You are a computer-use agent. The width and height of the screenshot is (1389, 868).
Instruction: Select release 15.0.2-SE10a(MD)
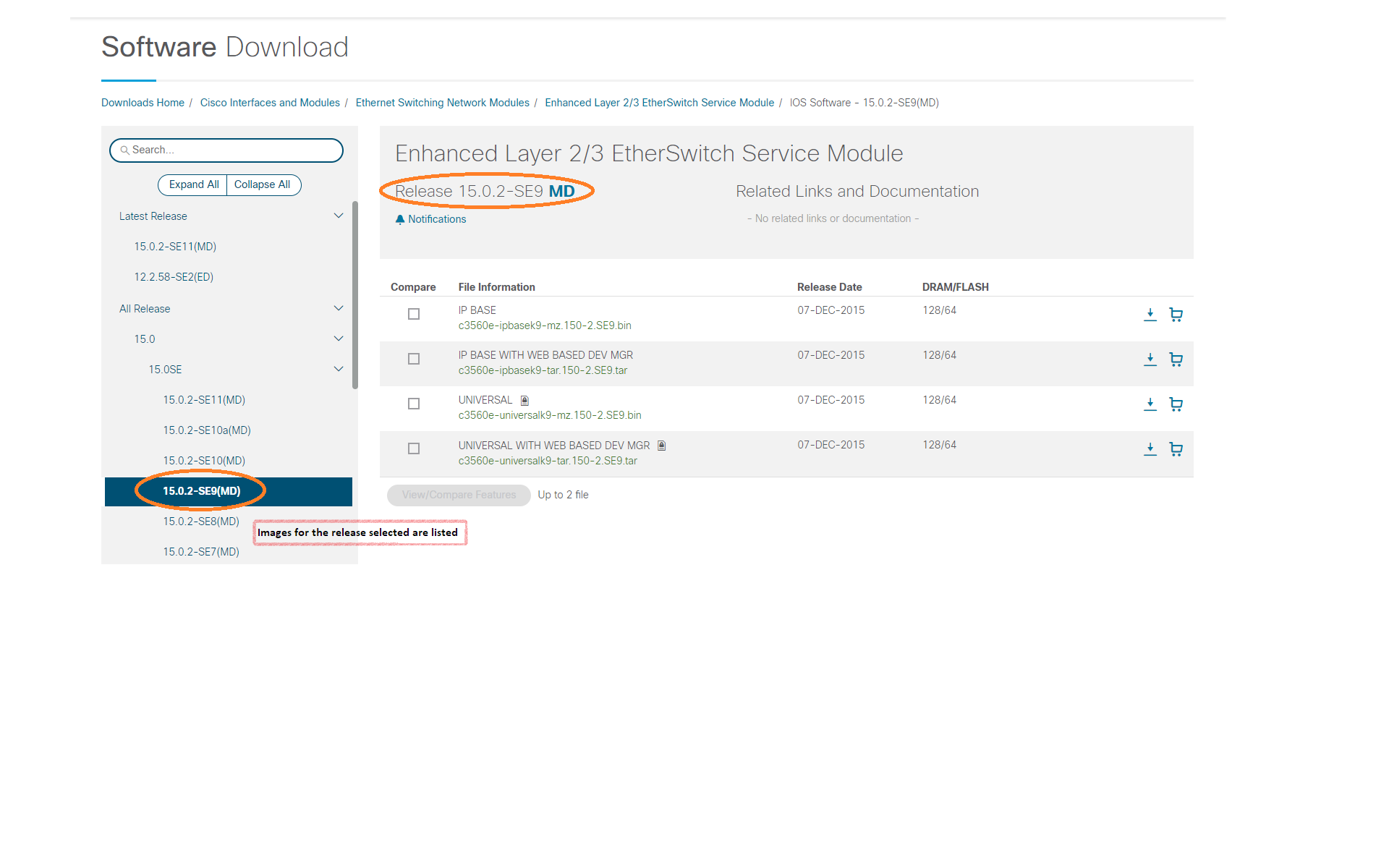207,430
